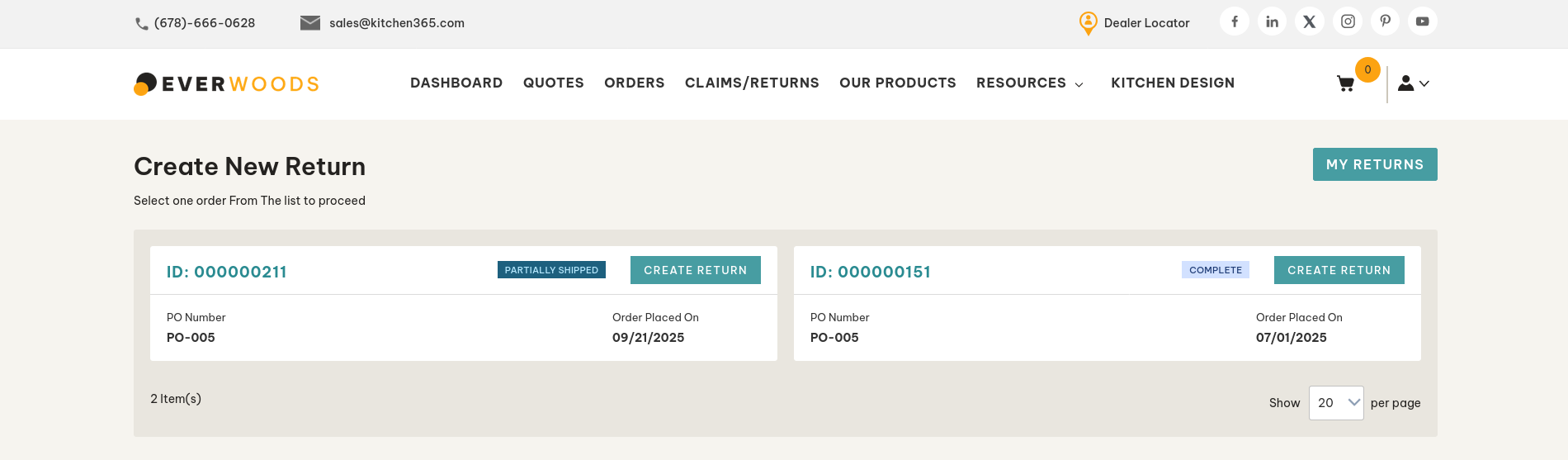Viewport: 1568px width, 460px height.
Task: Click the Dealer Locator link
Action: coord(1146,23)
